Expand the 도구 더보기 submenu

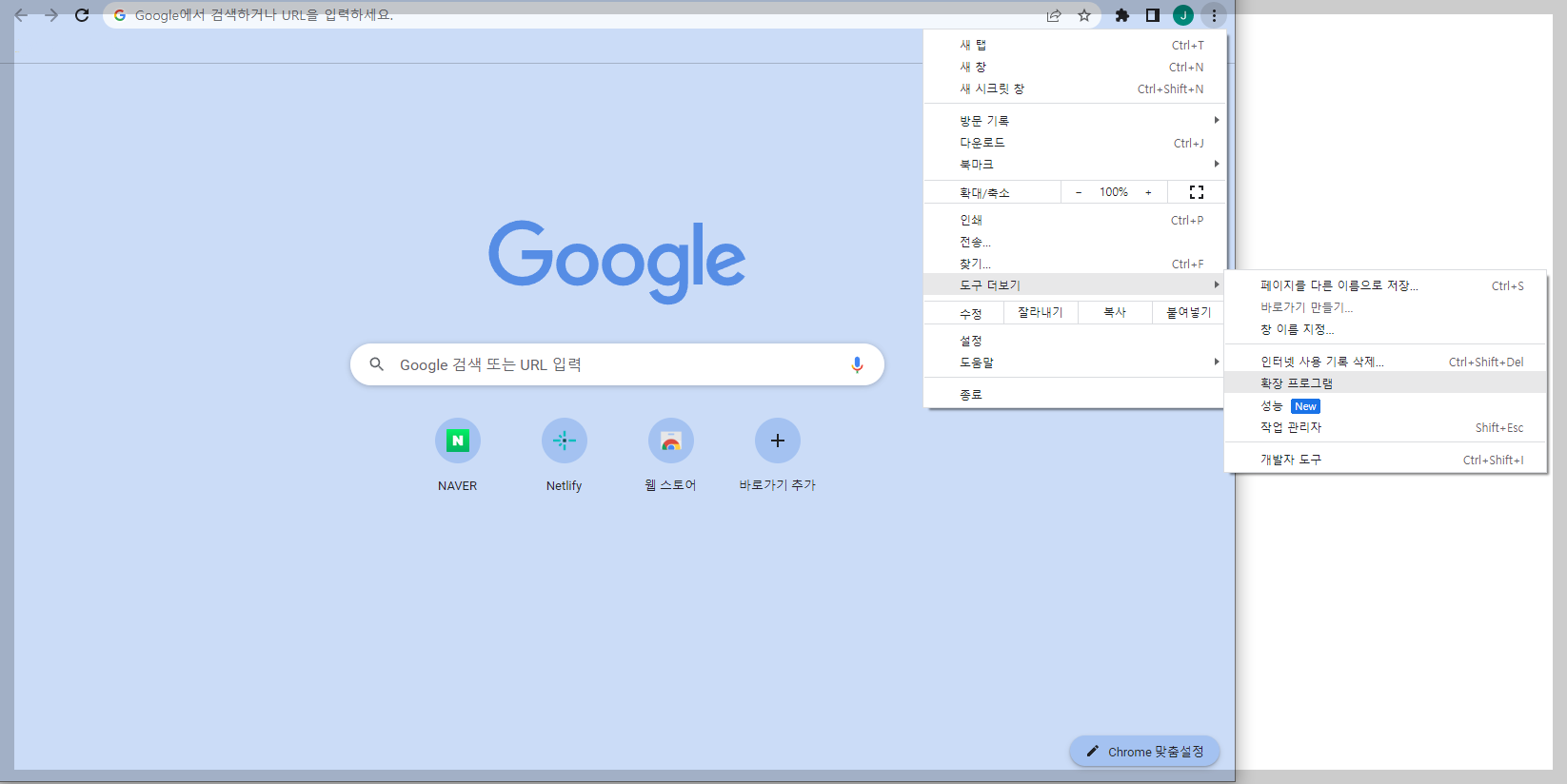(x=1075, y=285)
